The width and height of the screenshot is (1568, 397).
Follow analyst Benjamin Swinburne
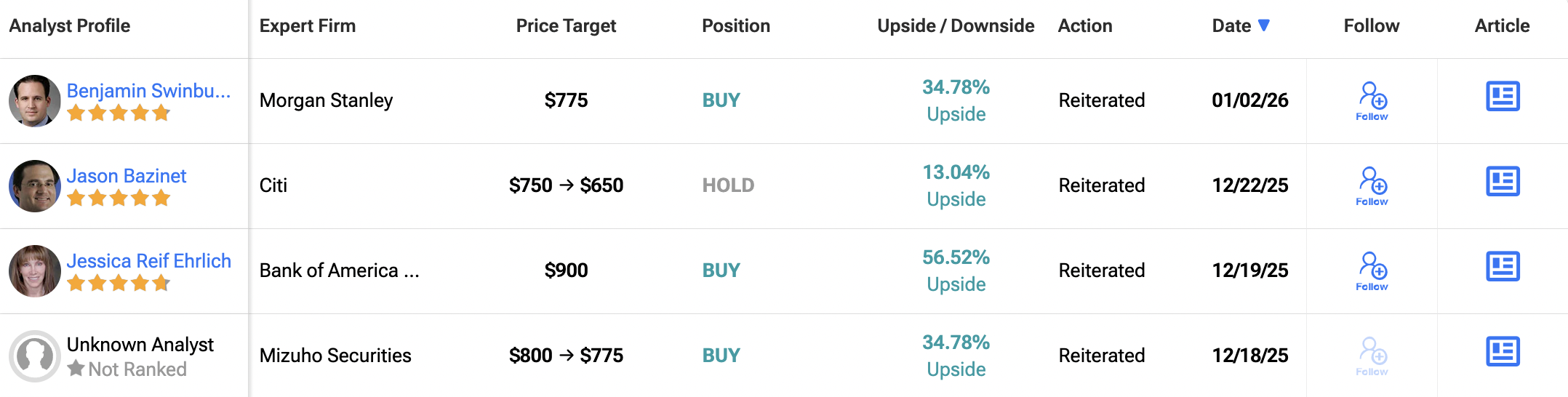click(1372, 101)
